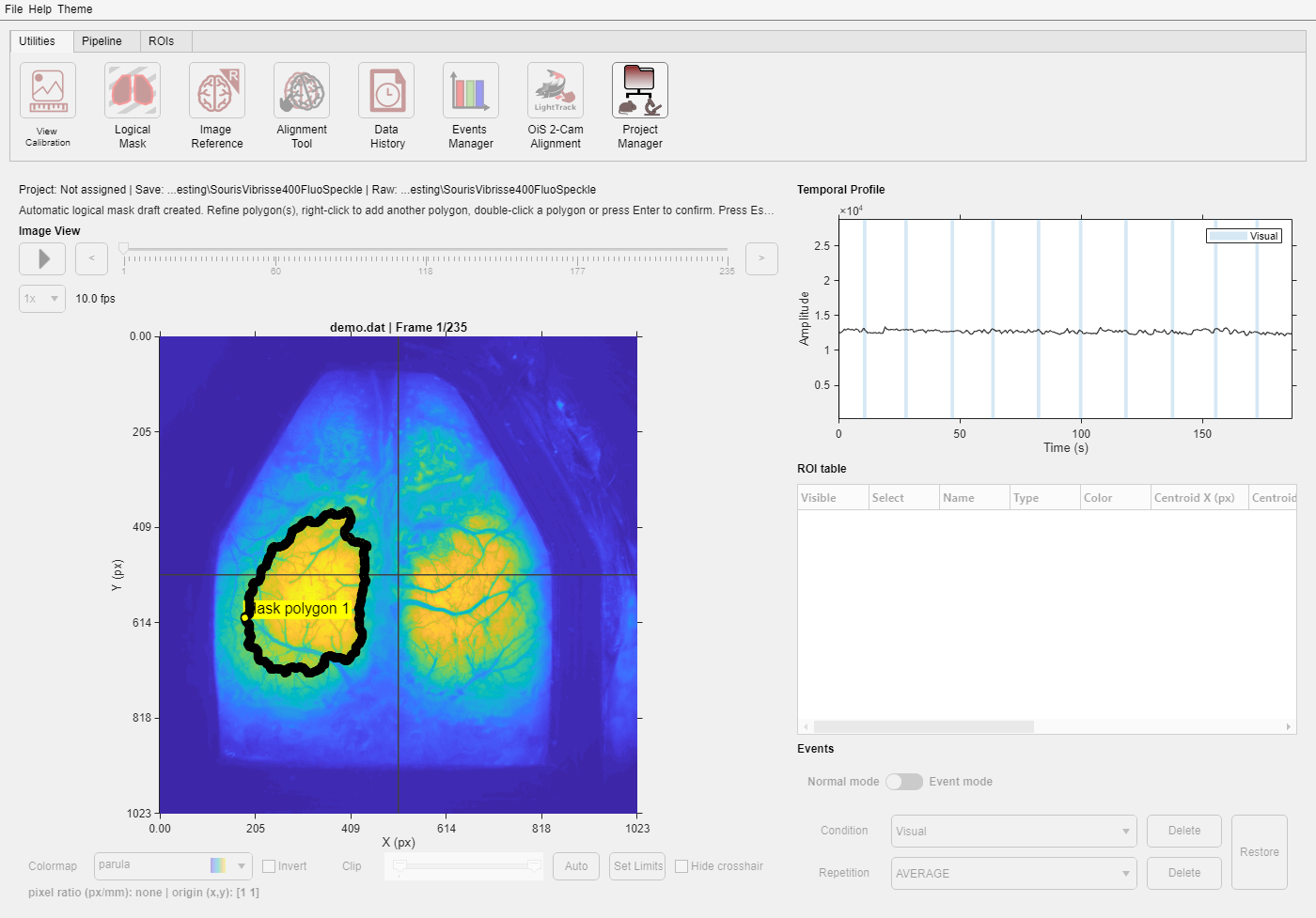Viewport: 1316px width, 918px height.
Task: Open the Help menu
Action: point(40,9)
